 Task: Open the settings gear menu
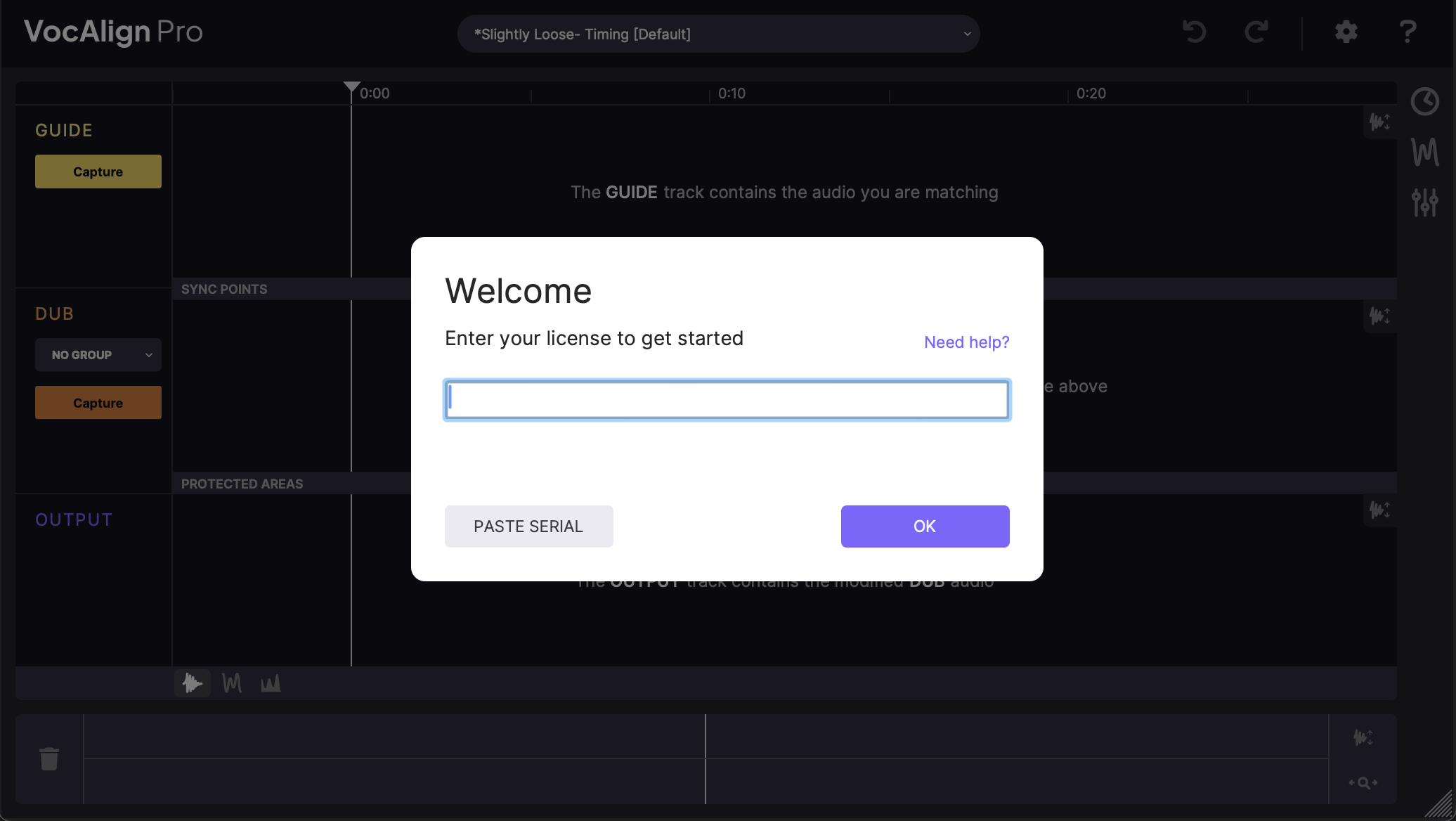tap(1346, 32)
